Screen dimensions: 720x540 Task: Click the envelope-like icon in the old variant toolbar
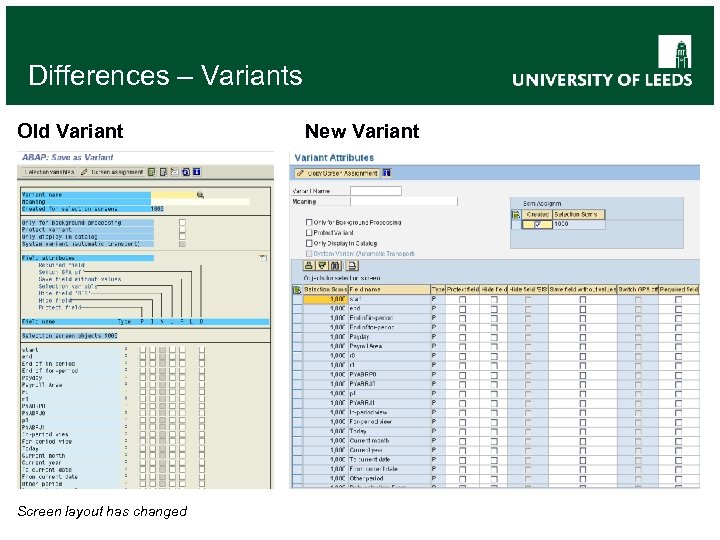pos(174,172)
